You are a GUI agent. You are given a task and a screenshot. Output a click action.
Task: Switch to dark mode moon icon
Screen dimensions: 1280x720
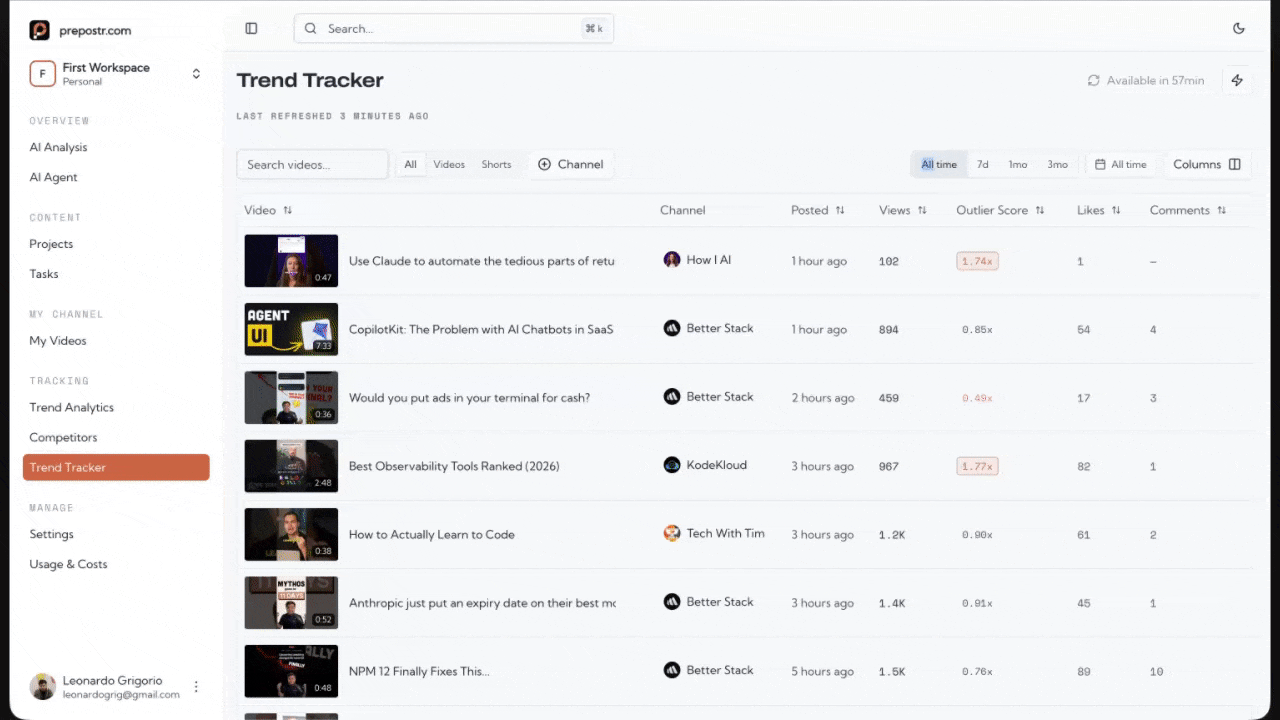(1239, 29)
